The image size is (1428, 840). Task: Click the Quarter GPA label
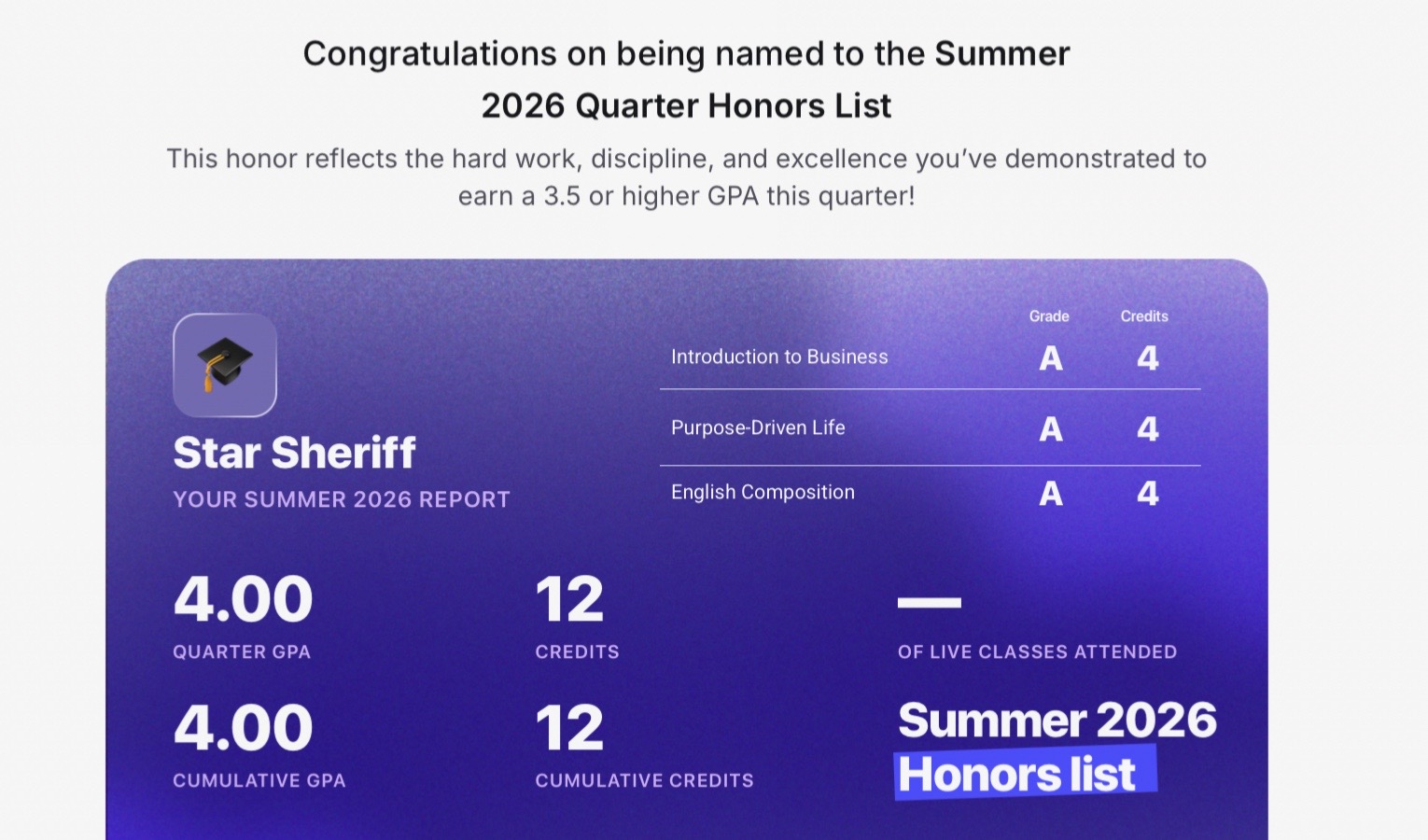[x=242, y=652]
